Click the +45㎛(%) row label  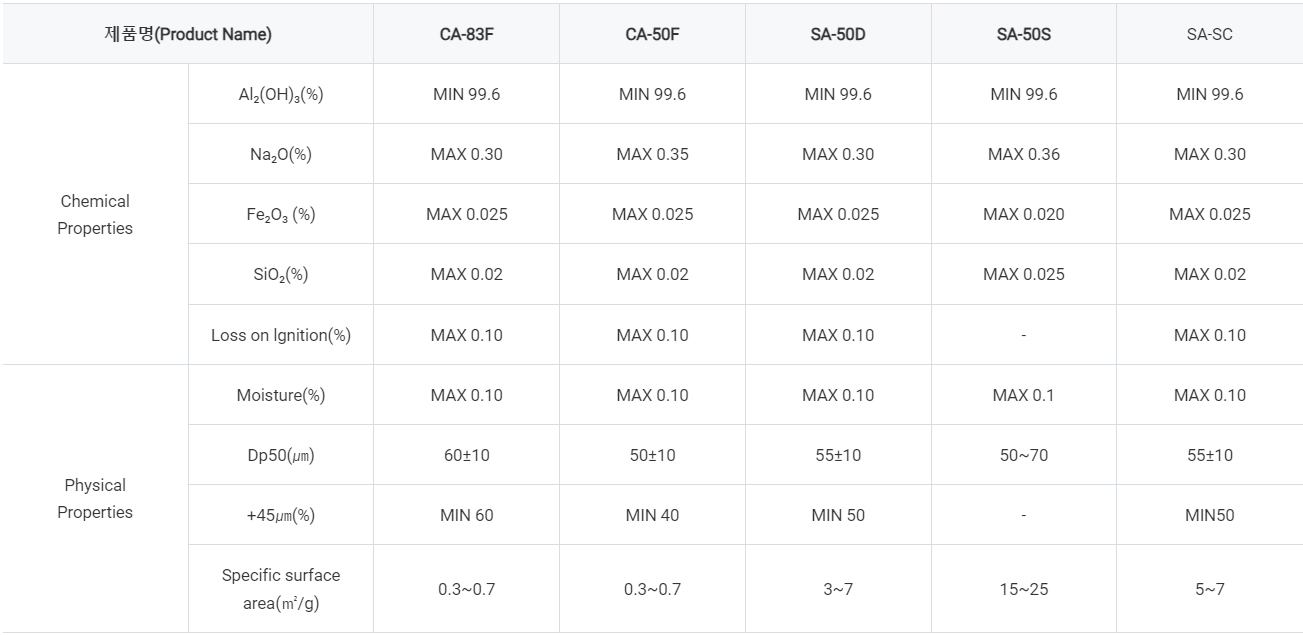pyautogui.click(x=281, y=515)
